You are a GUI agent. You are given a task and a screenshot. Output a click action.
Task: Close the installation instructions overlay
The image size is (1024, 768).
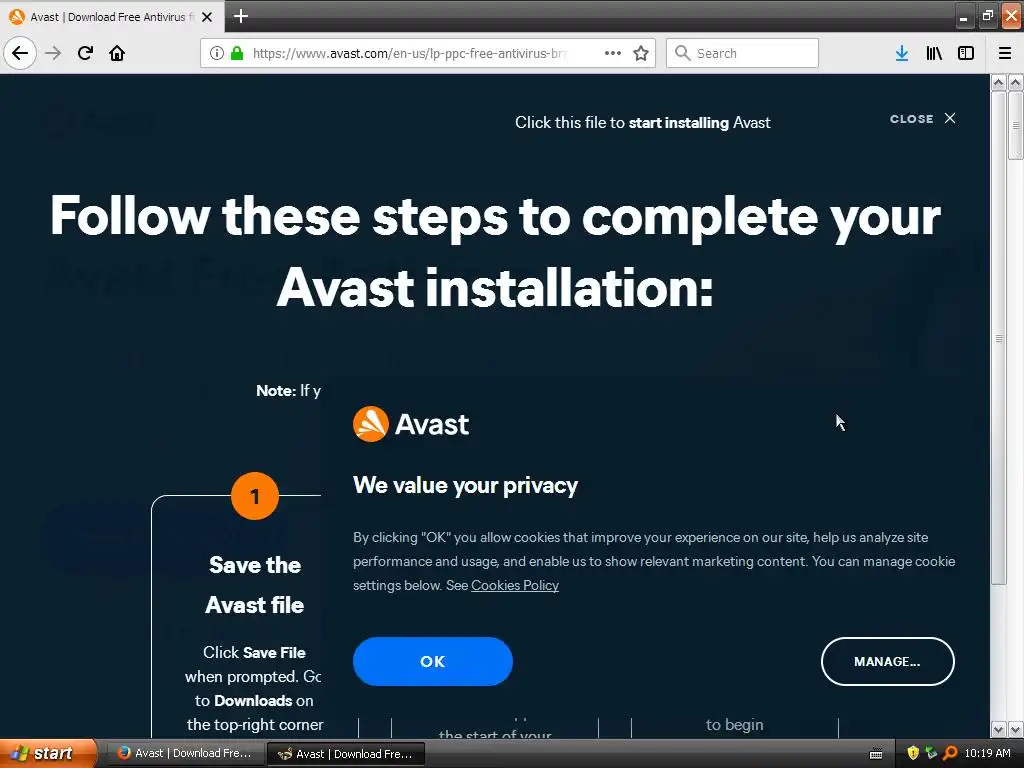point(923,119)
